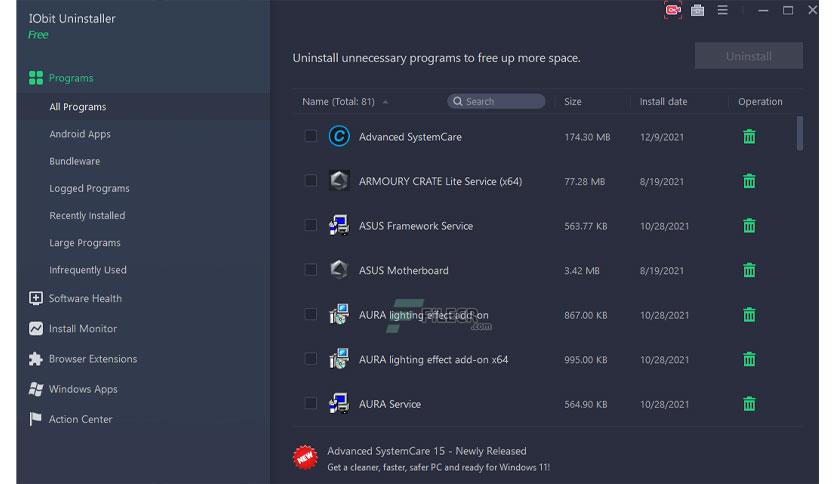The width and height of the screenshot is (836, 484).
Task: Click the 995.00 KB size value
Action: tap(585, 360)
